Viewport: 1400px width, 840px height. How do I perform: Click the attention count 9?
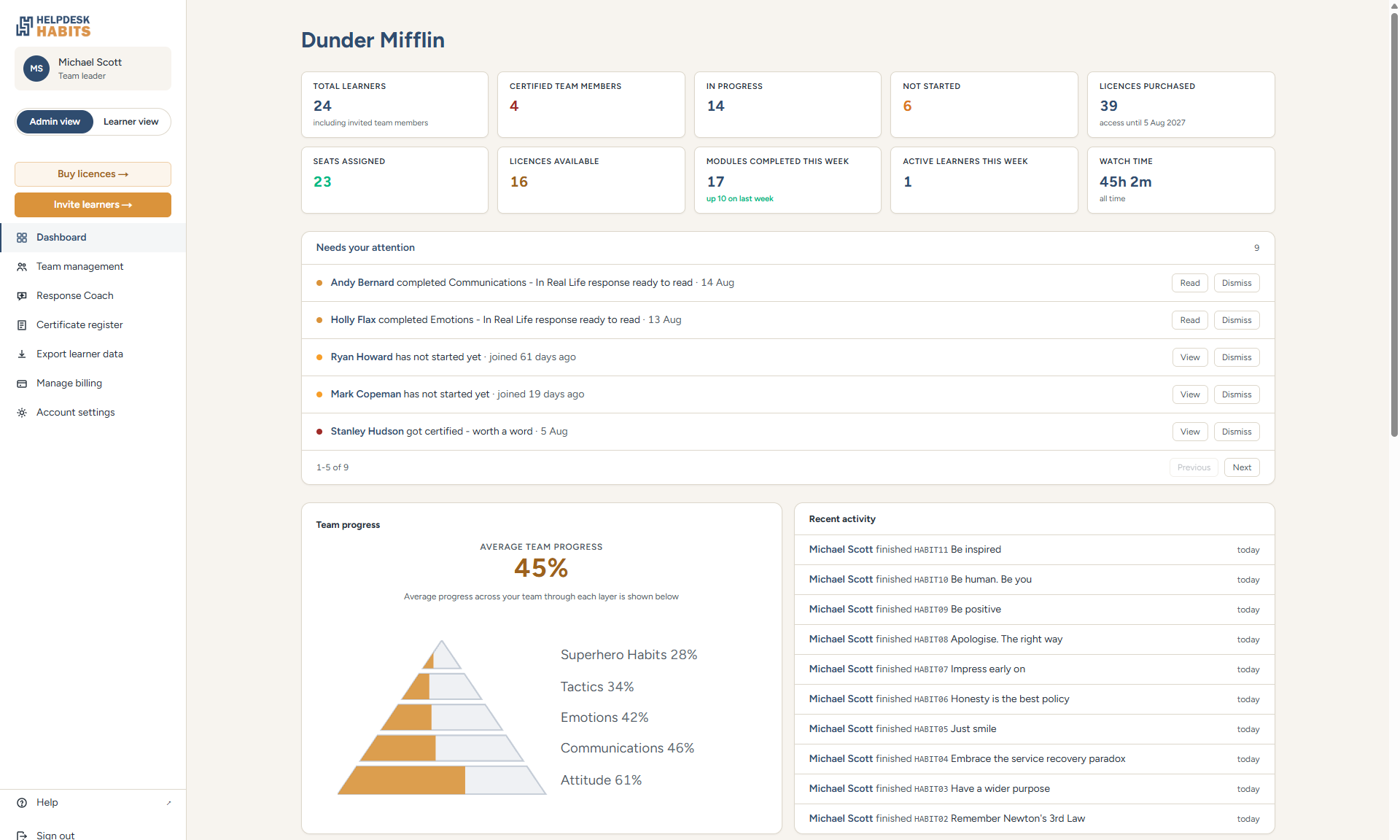coord(1256,248)
